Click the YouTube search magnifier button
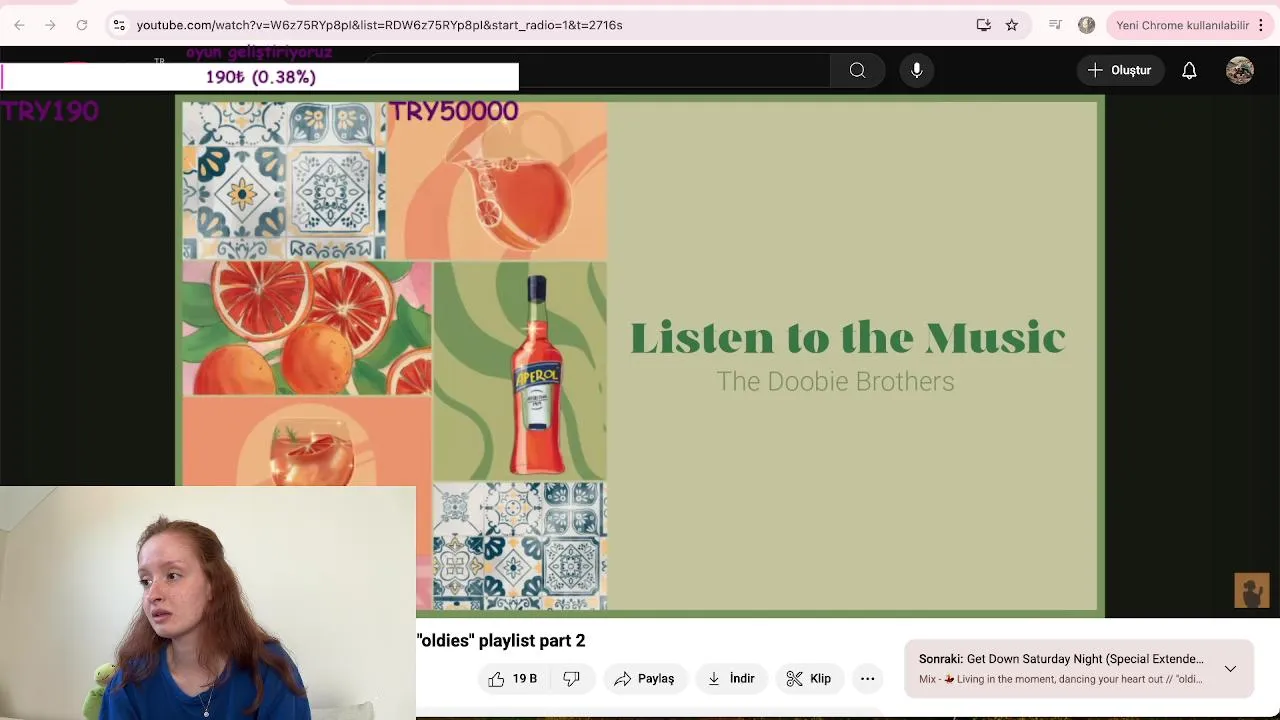This screenshot has width=1280, height=720. [x=857, y=70]
